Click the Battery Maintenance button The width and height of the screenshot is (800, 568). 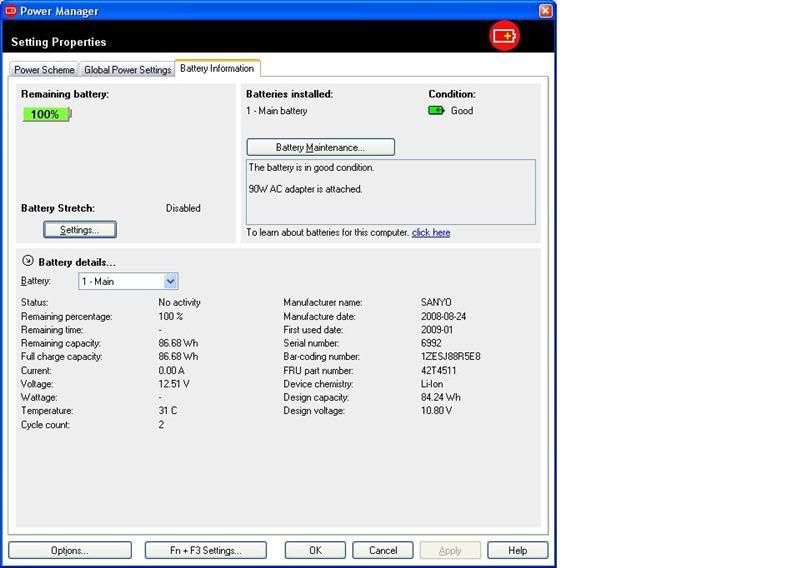(320, 147)
